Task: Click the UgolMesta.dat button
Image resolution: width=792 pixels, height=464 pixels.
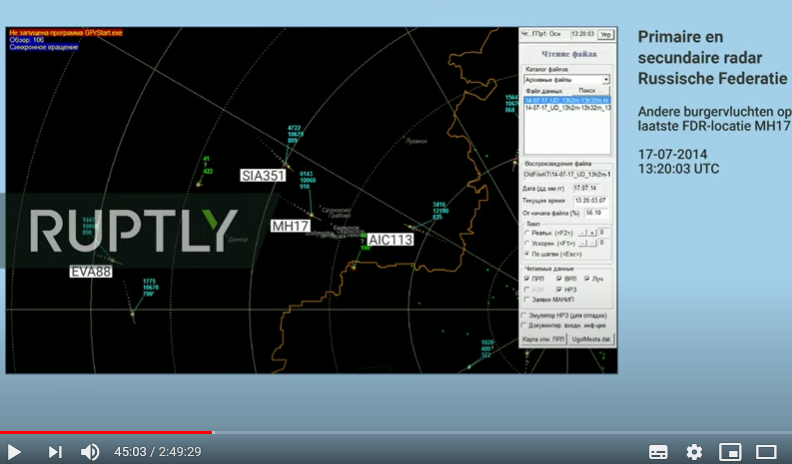Action: [x=590, y=339]
